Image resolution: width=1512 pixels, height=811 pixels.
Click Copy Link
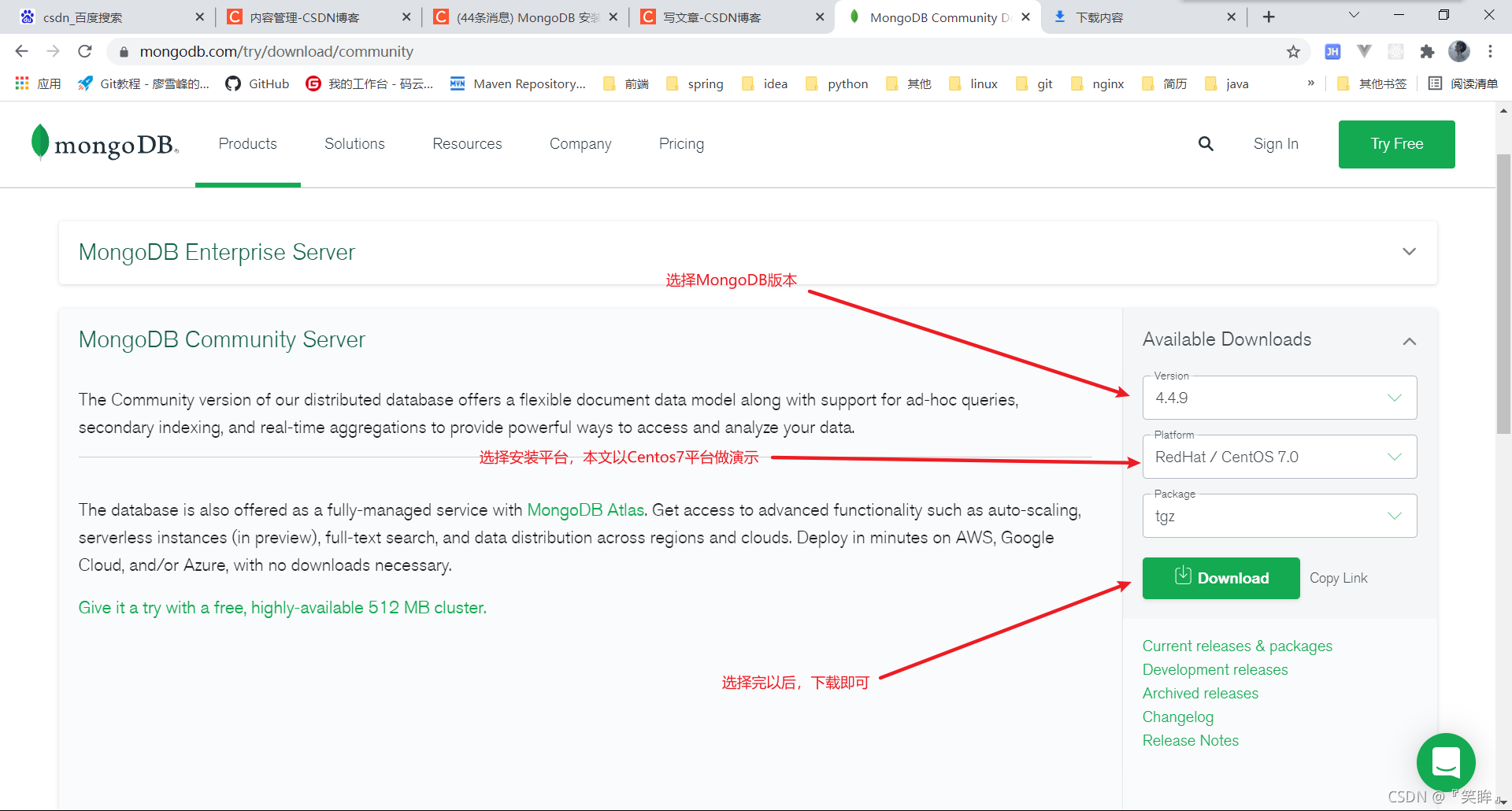pos(1338,578)
